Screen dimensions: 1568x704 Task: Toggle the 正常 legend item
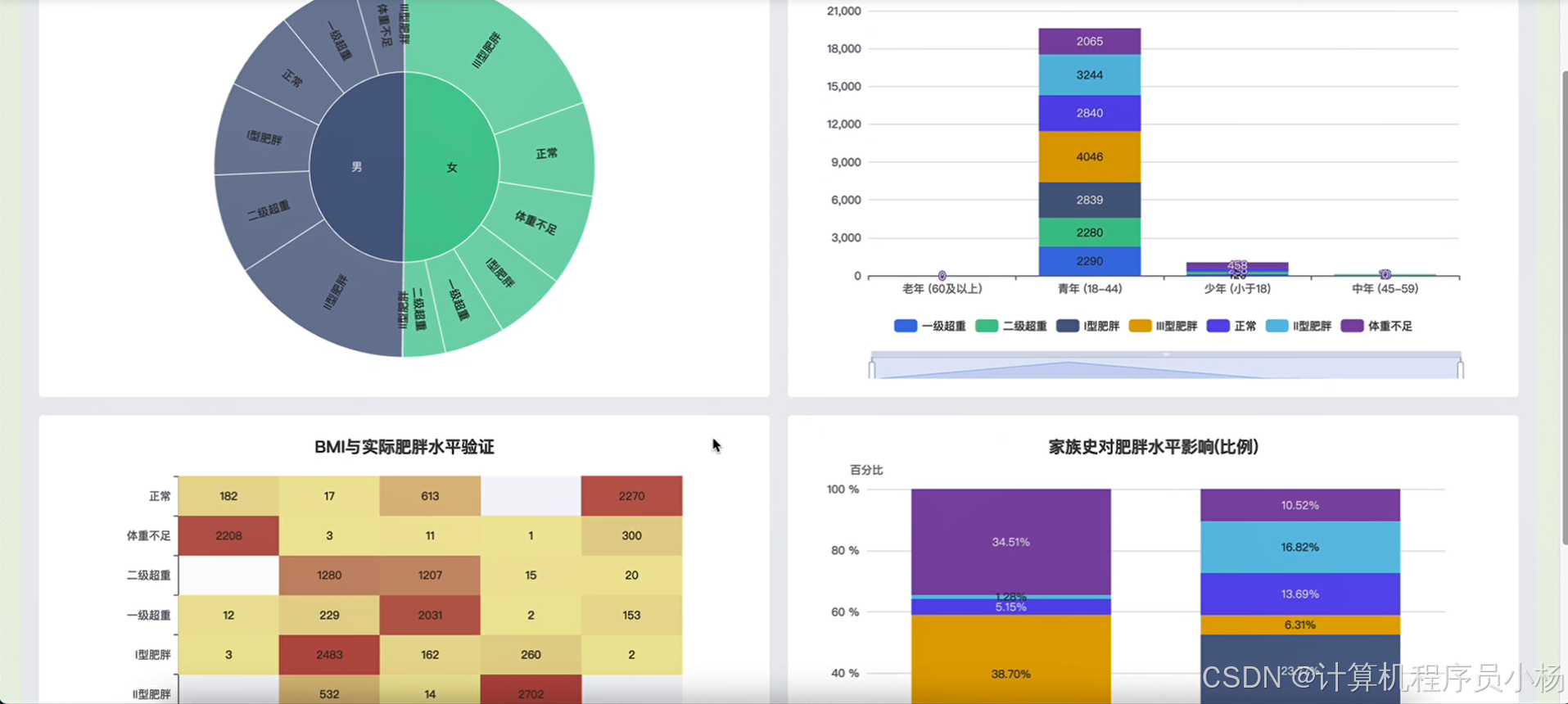[1231, 326]
